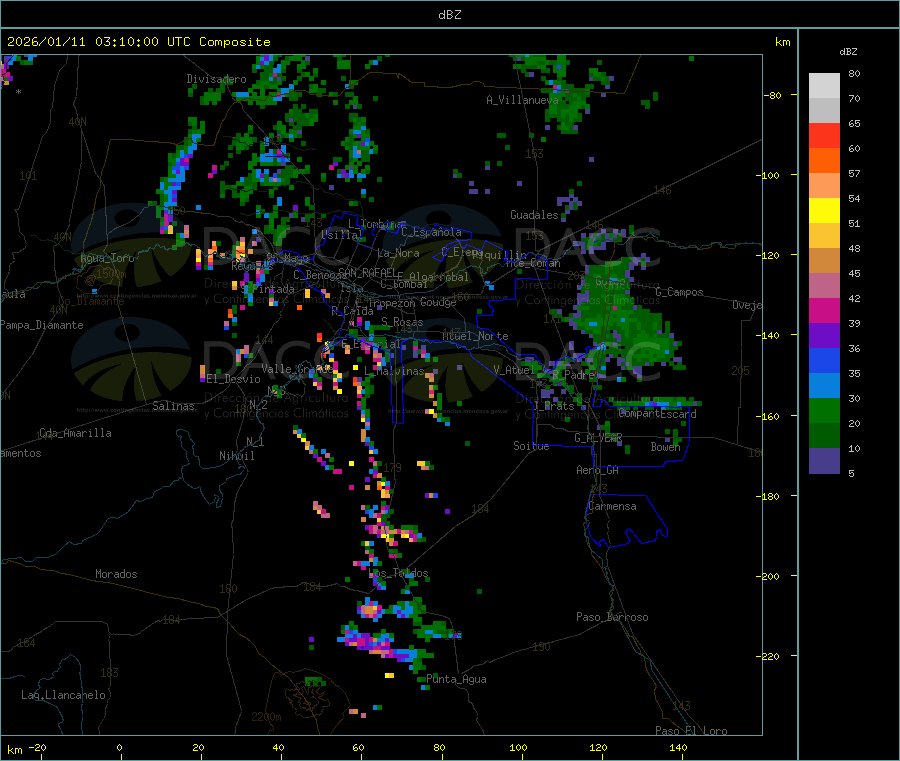This screenshot has height=761, width=900.
Task: Click the Cda_Amarilla label
Action: (x=75, y=433)
